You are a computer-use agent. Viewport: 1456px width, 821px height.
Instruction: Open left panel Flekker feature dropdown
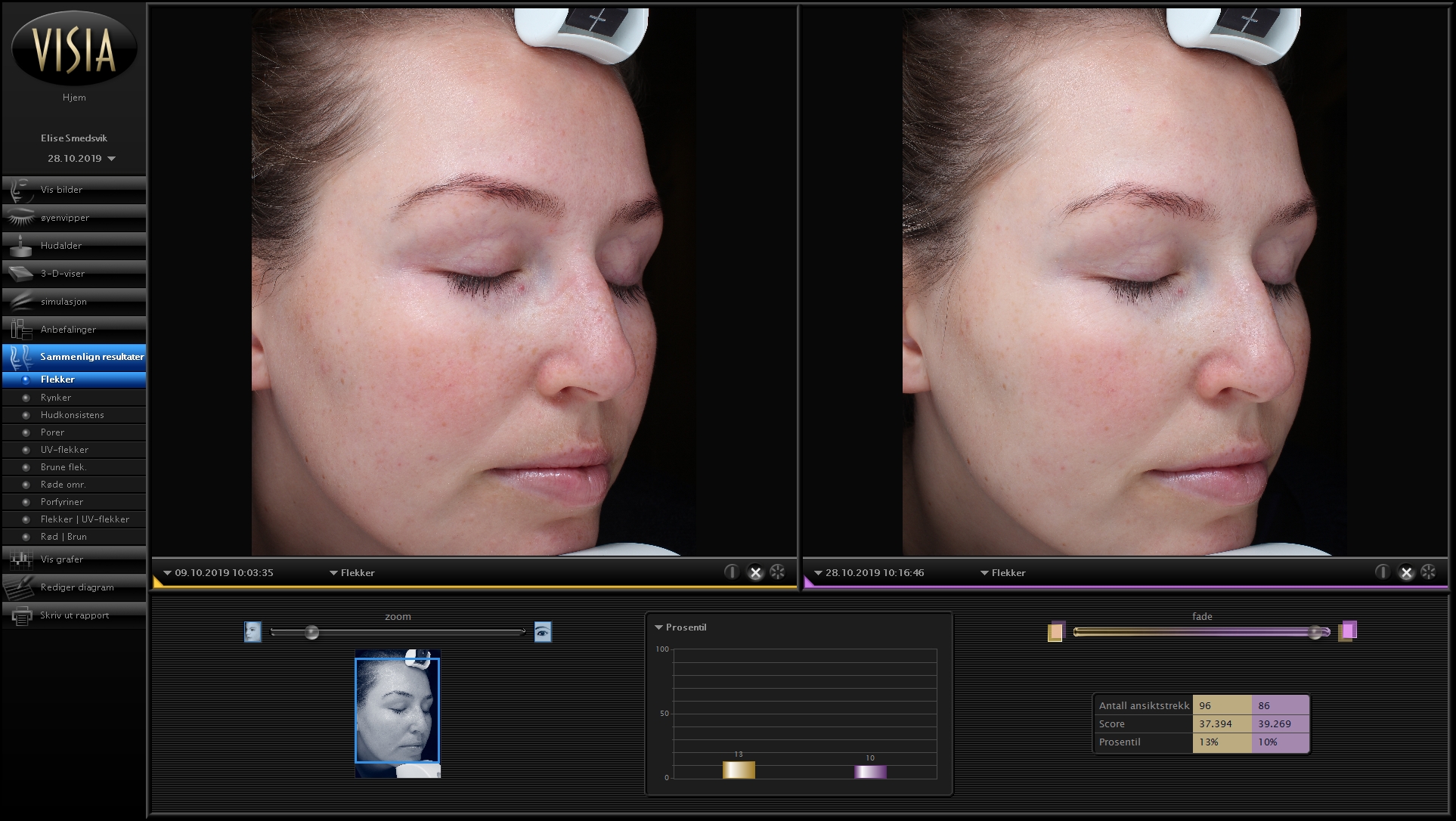(352, 573)
